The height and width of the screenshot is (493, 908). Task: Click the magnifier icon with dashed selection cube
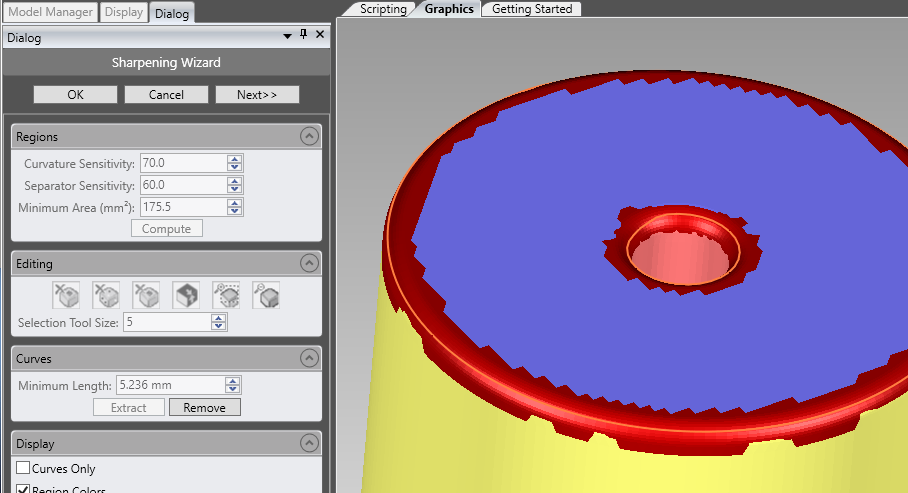click(226, 295)
